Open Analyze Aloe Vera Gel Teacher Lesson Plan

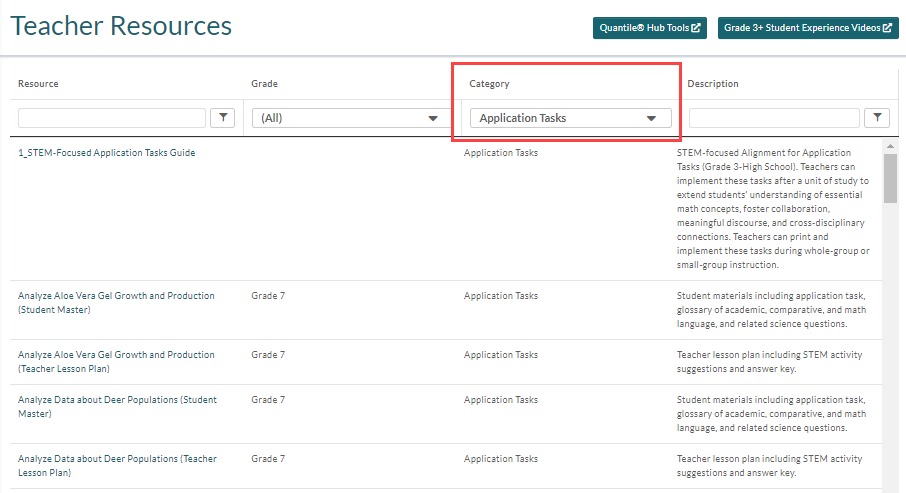point(116,361)
